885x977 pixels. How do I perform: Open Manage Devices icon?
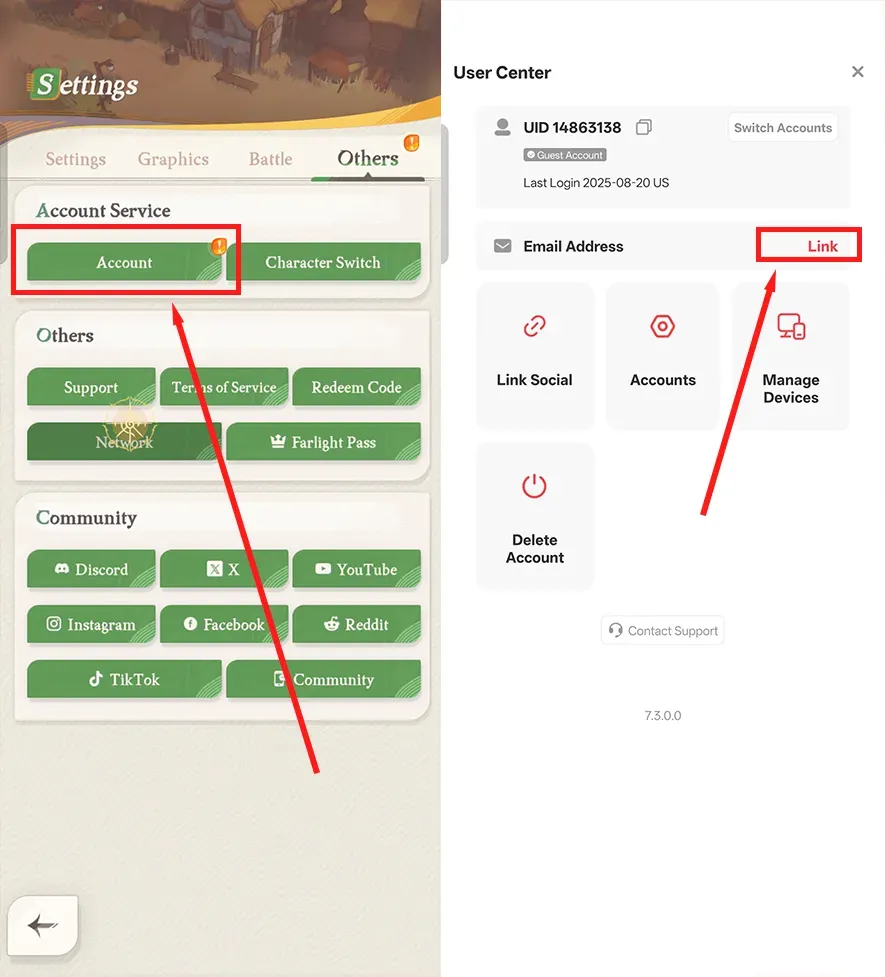[791, 326]
